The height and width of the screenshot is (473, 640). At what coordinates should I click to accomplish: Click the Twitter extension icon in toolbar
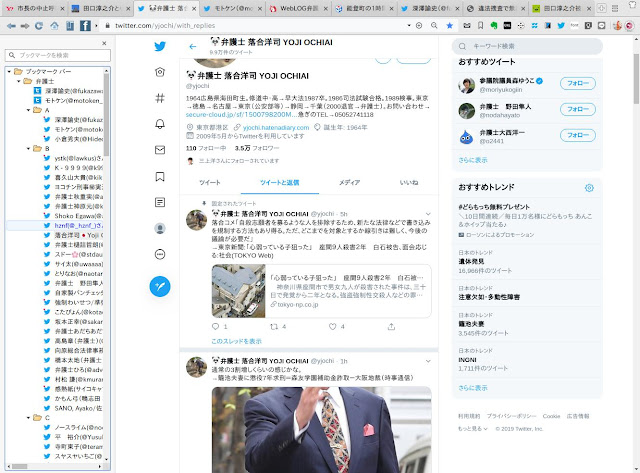pos(561,26)
